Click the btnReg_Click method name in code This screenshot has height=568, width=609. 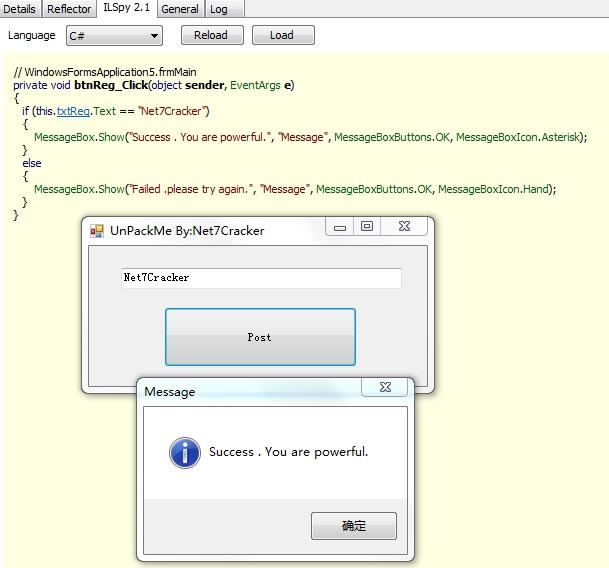click(x=110, y=85)
